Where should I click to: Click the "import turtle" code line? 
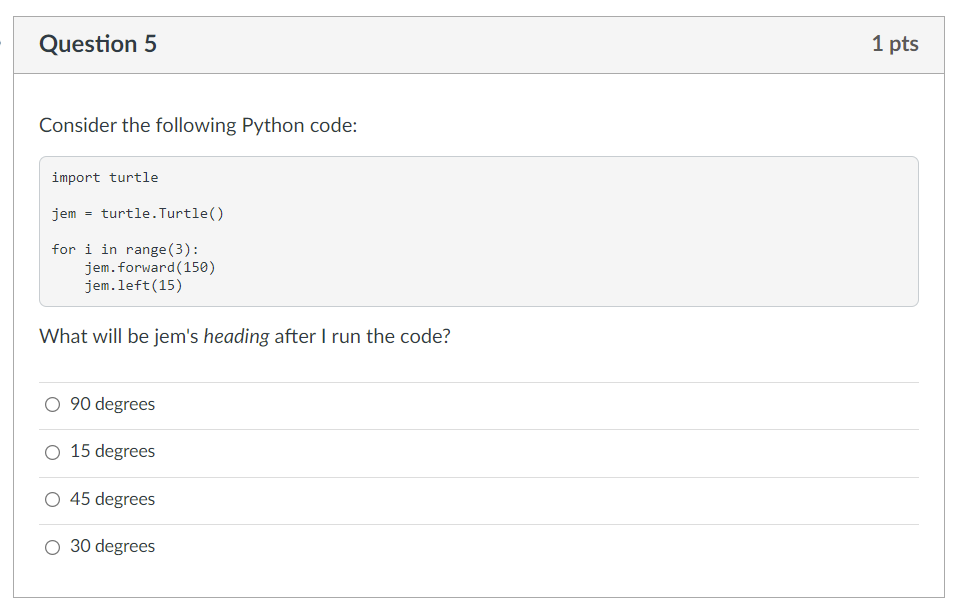pyautogui.click(x=105, y=178)
